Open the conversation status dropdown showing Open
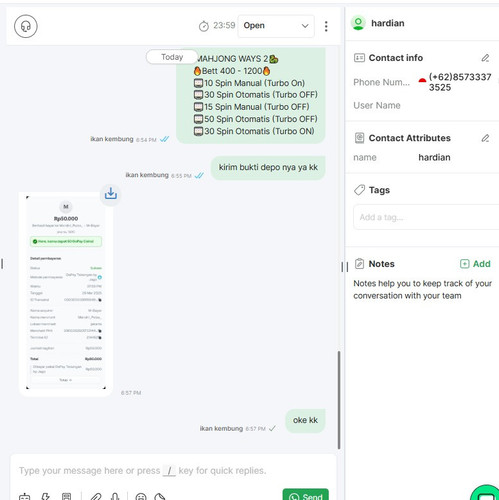The width and height of the screenshot is (499, 500). (x=276, y=26)
